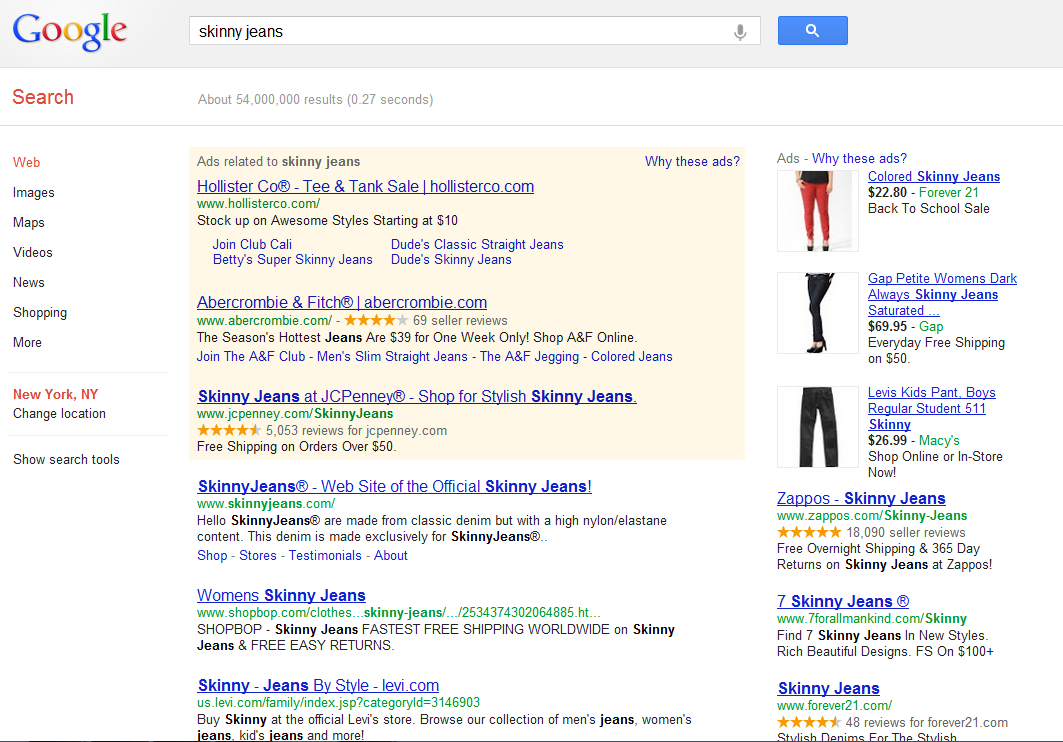Screen dimensions: 1063x742
Task: Open 7 Skinny Jeans ad title
Action: click(x=843, y=602)
